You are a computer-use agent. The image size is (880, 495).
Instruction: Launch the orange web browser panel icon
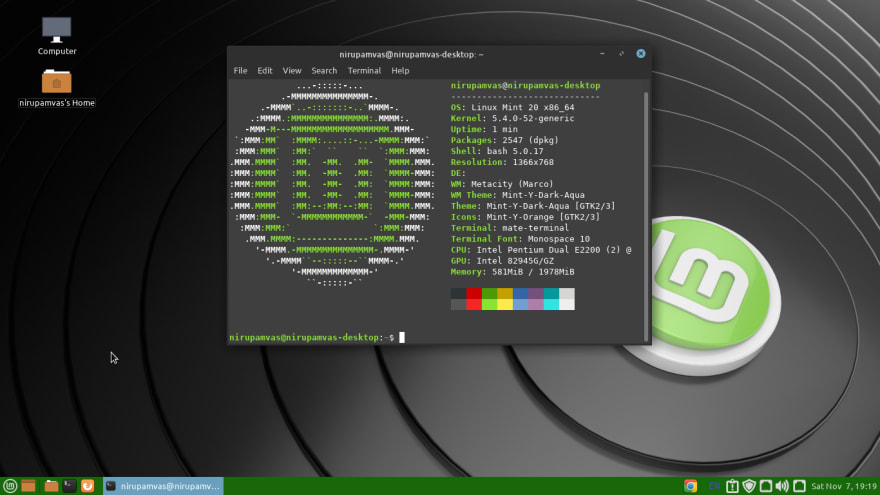point(88,486)
